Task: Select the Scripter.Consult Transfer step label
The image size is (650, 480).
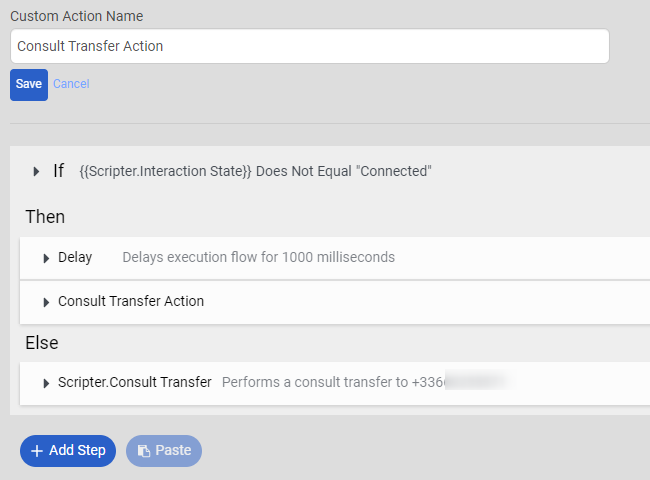Action: 135,382
